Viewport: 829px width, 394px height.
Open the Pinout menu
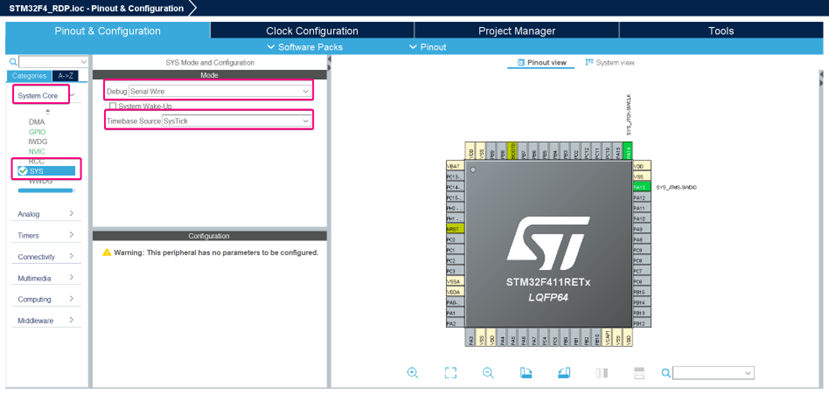coord(428,47)
